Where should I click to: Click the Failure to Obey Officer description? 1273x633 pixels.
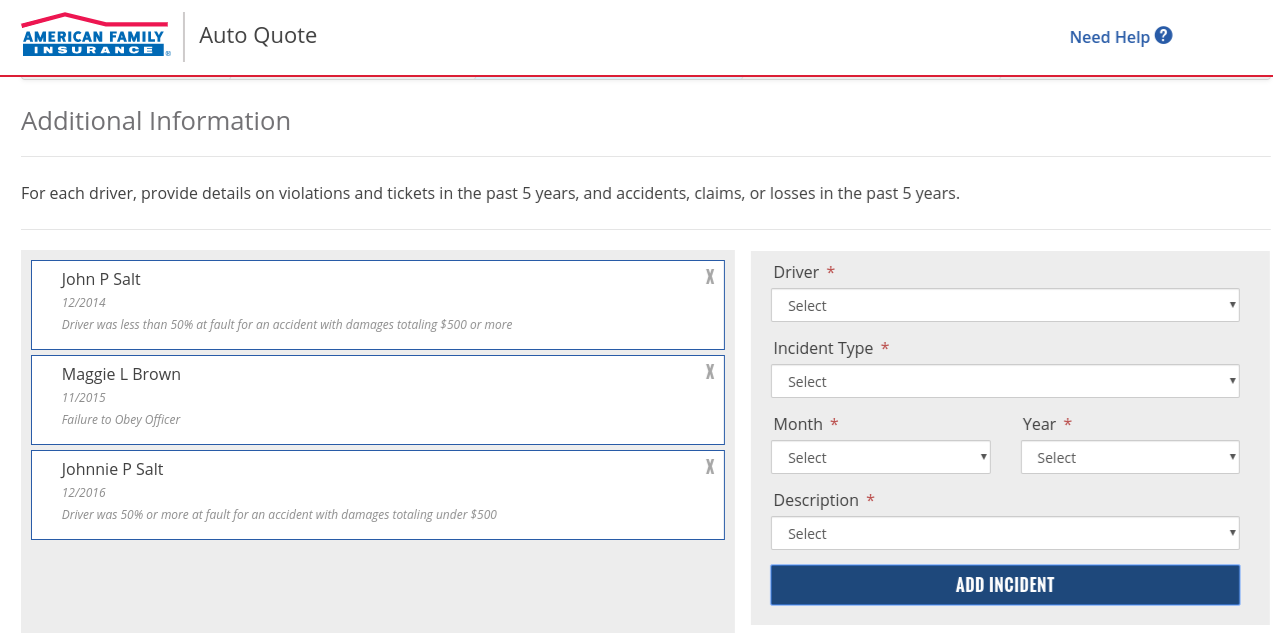(x=121, y=420)
